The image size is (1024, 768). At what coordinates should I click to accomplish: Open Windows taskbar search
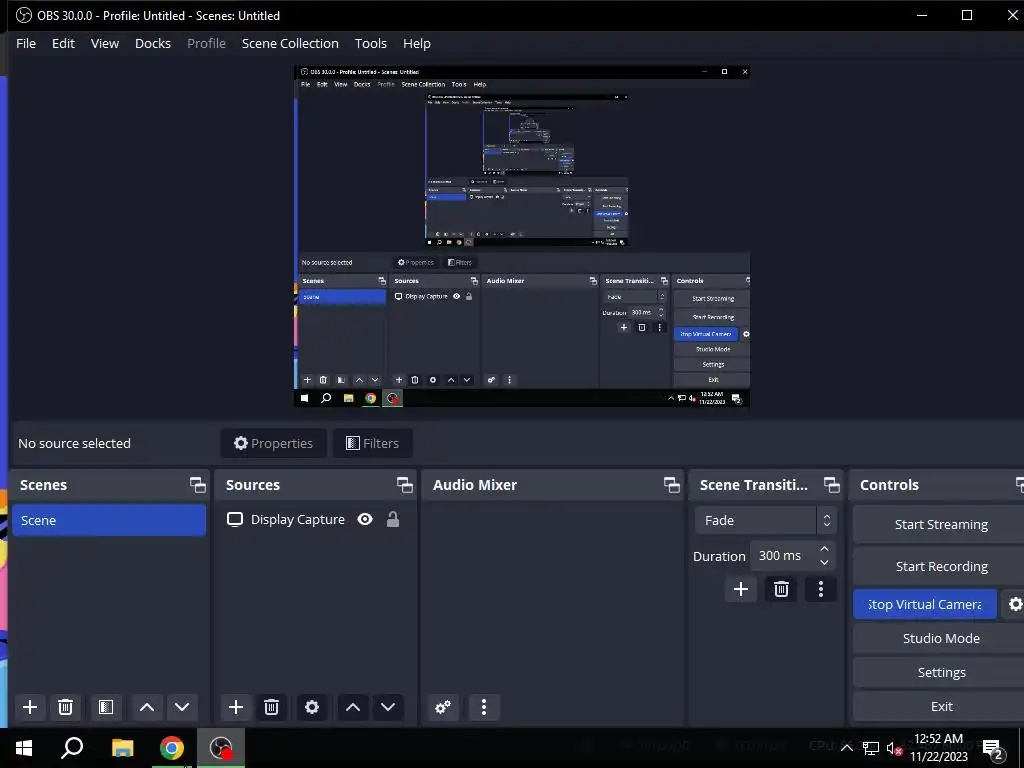pos(72,748)
